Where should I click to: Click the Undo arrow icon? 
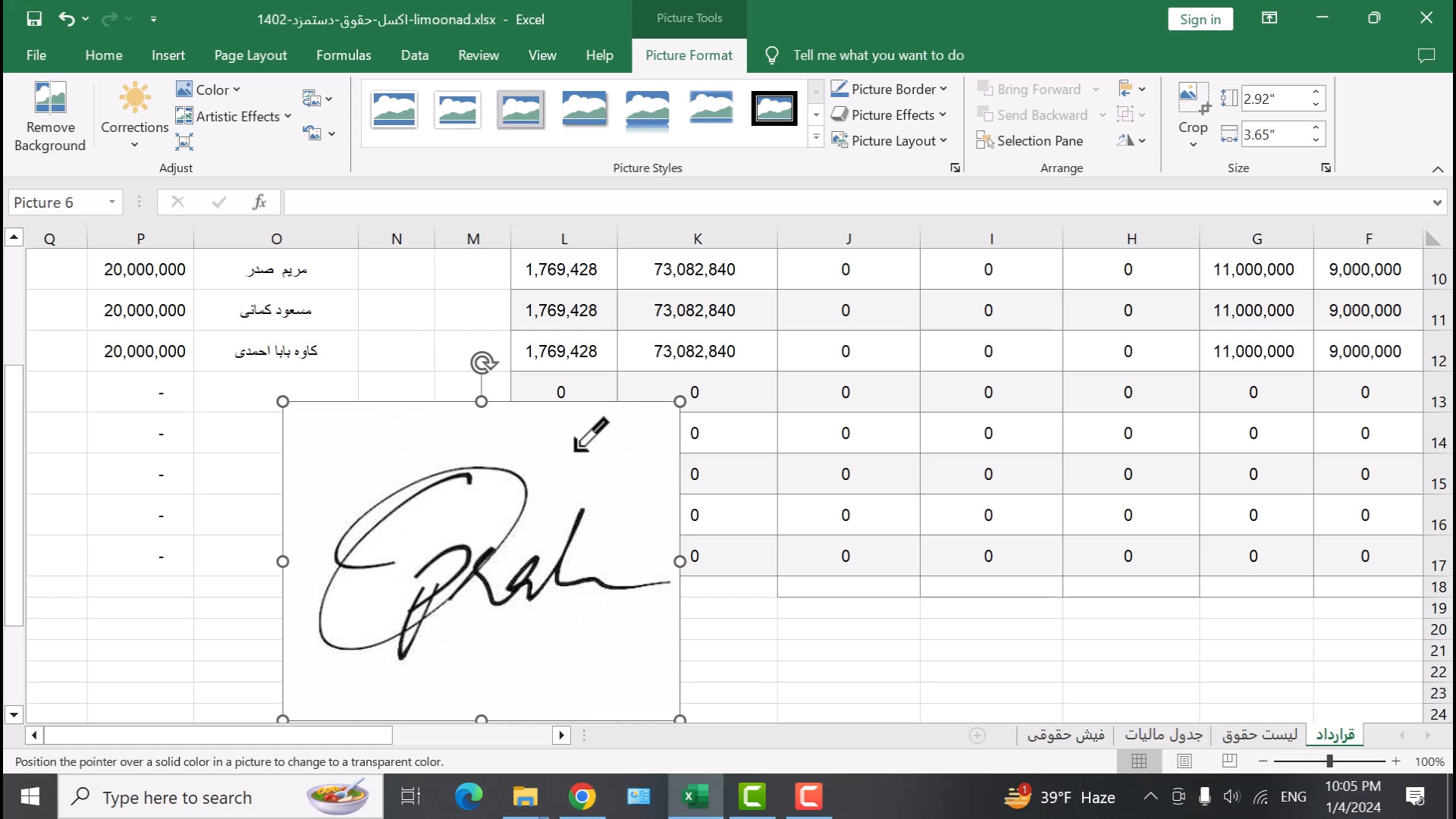(67, 19)
